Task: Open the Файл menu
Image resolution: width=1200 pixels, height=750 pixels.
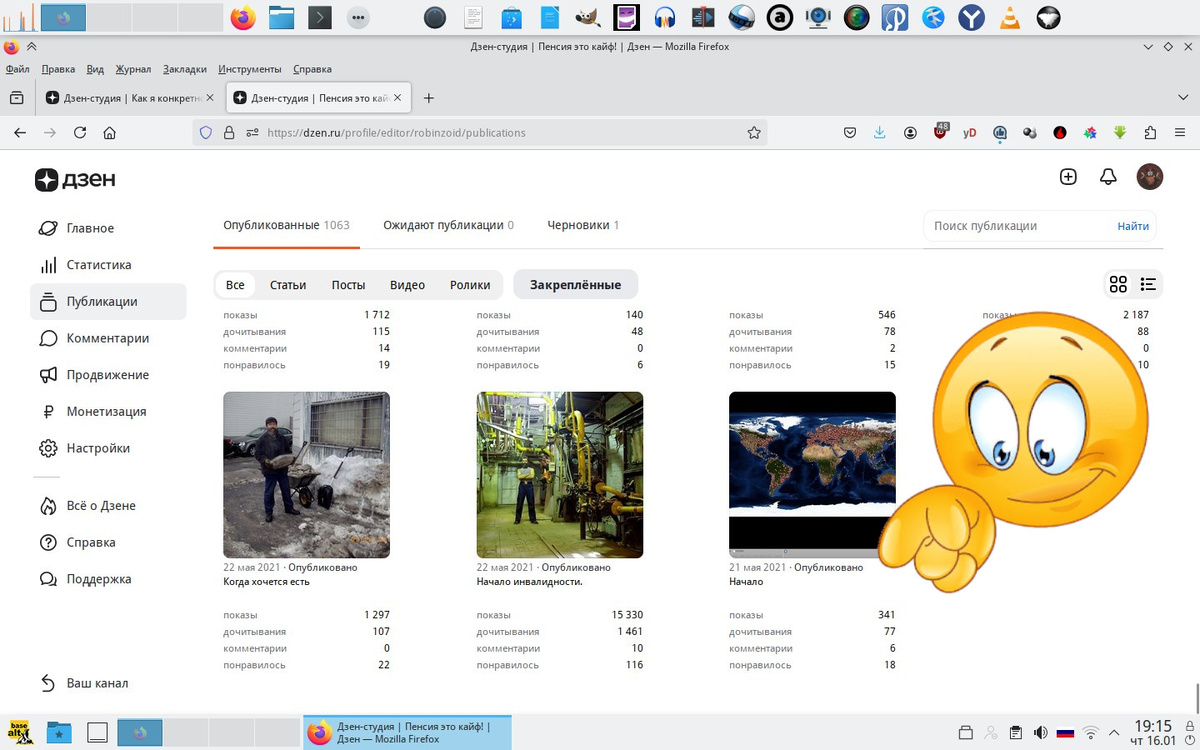Action: pos(17,69)
